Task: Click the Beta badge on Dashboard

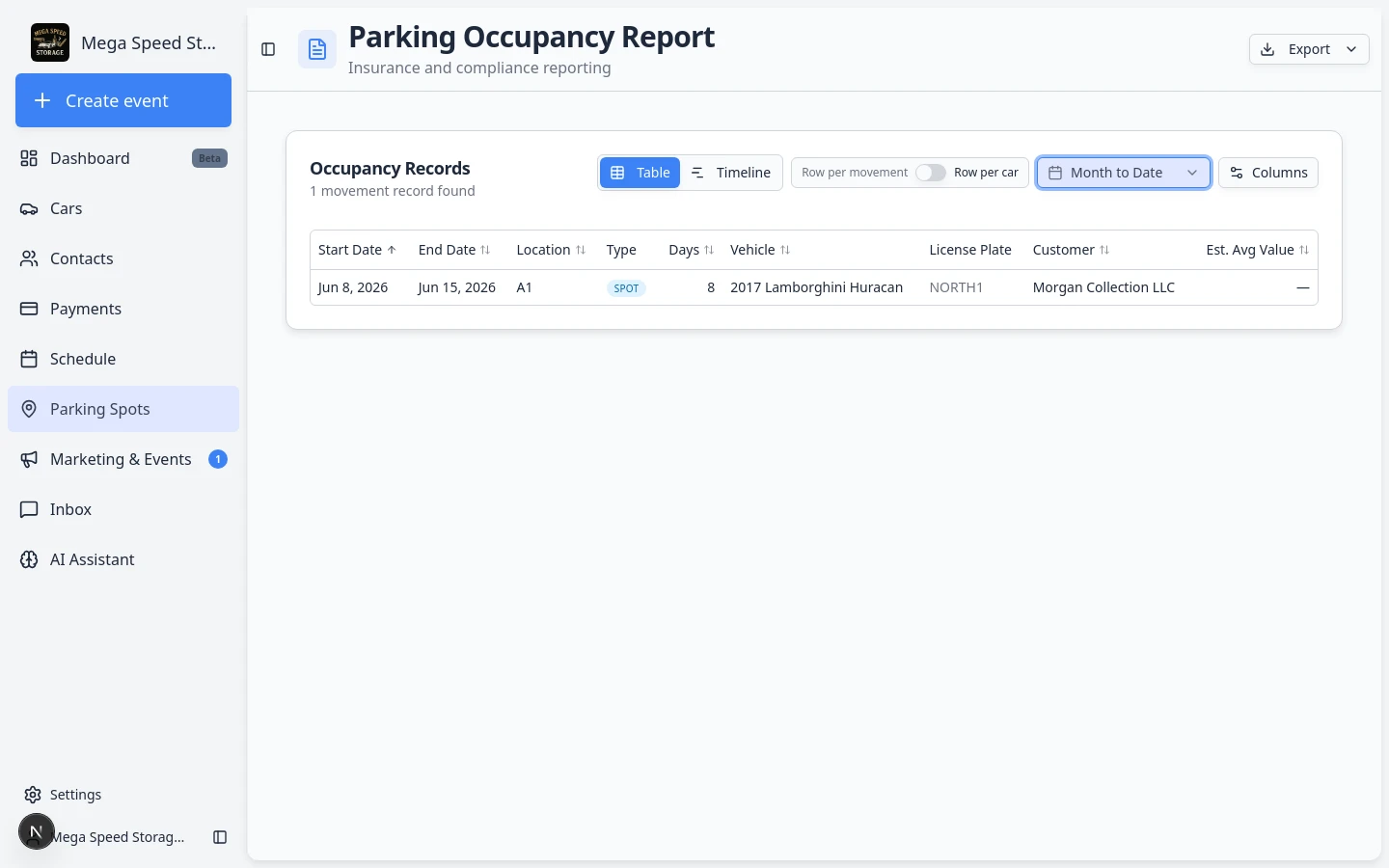Action: click(x=209, y=158)
